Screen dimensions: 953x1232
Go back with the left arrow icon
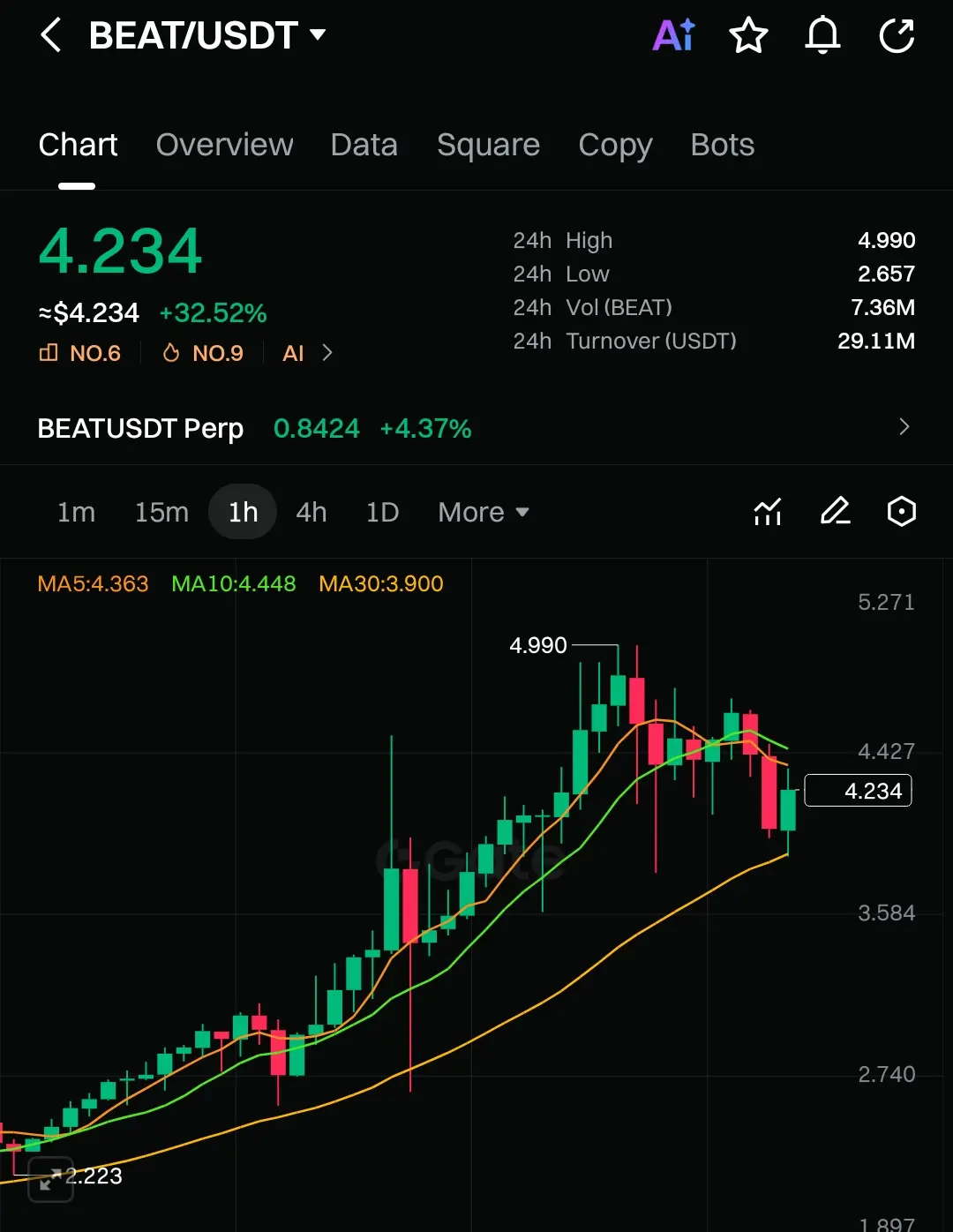coord(51,35)
